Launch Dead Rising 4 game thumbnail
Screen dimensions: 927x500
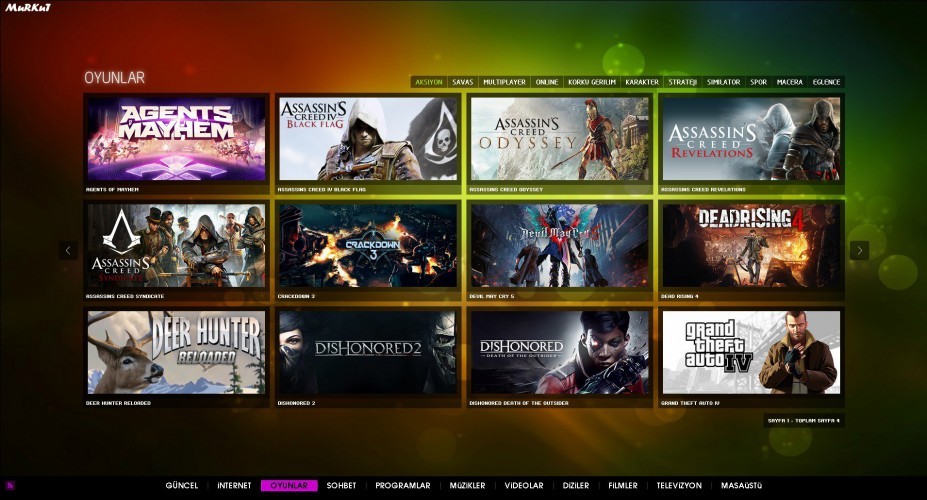[751, 246]
